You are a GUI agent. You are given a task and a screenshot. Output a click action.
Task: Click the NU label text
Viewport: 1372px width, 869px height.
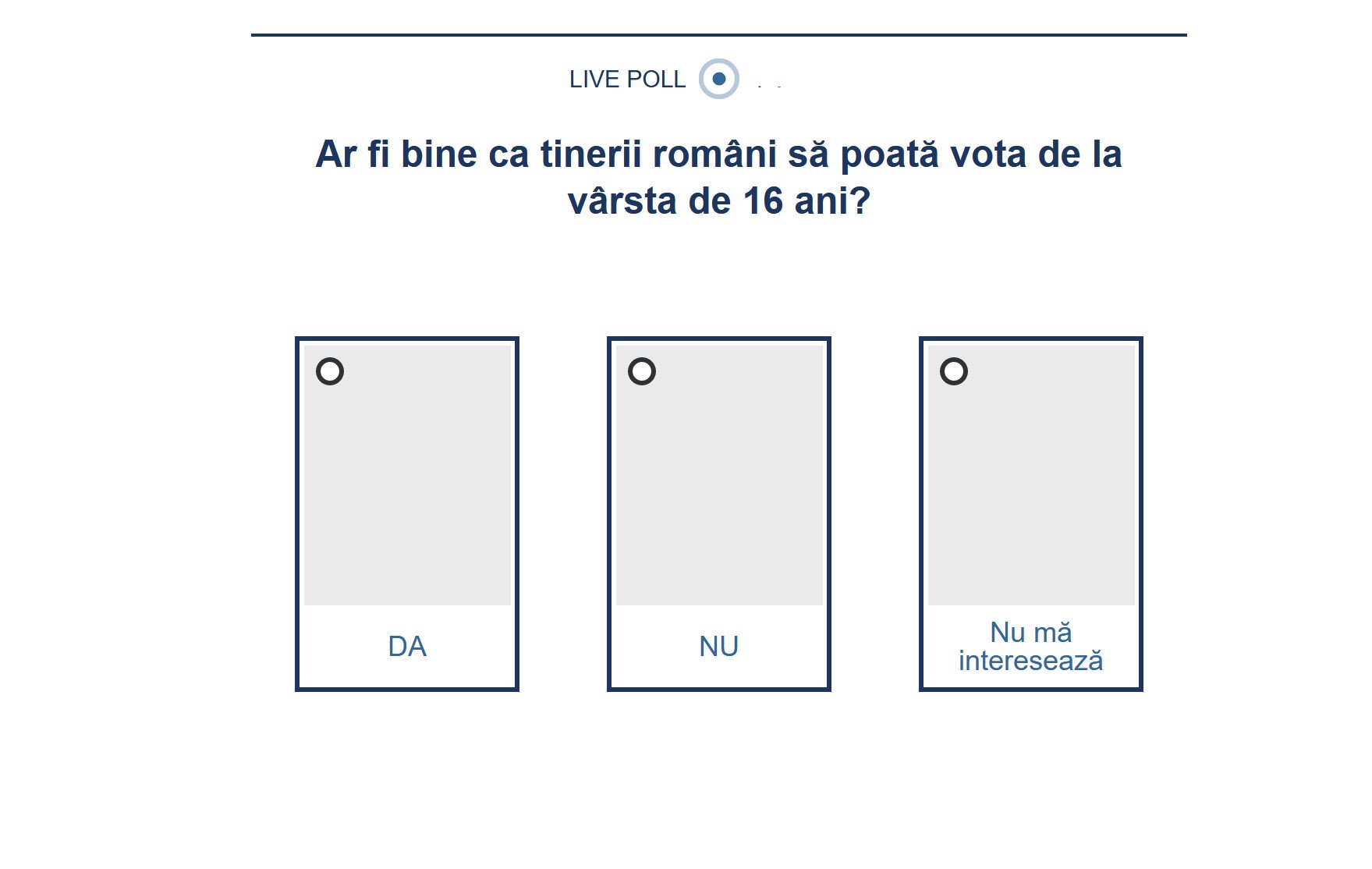718,647
